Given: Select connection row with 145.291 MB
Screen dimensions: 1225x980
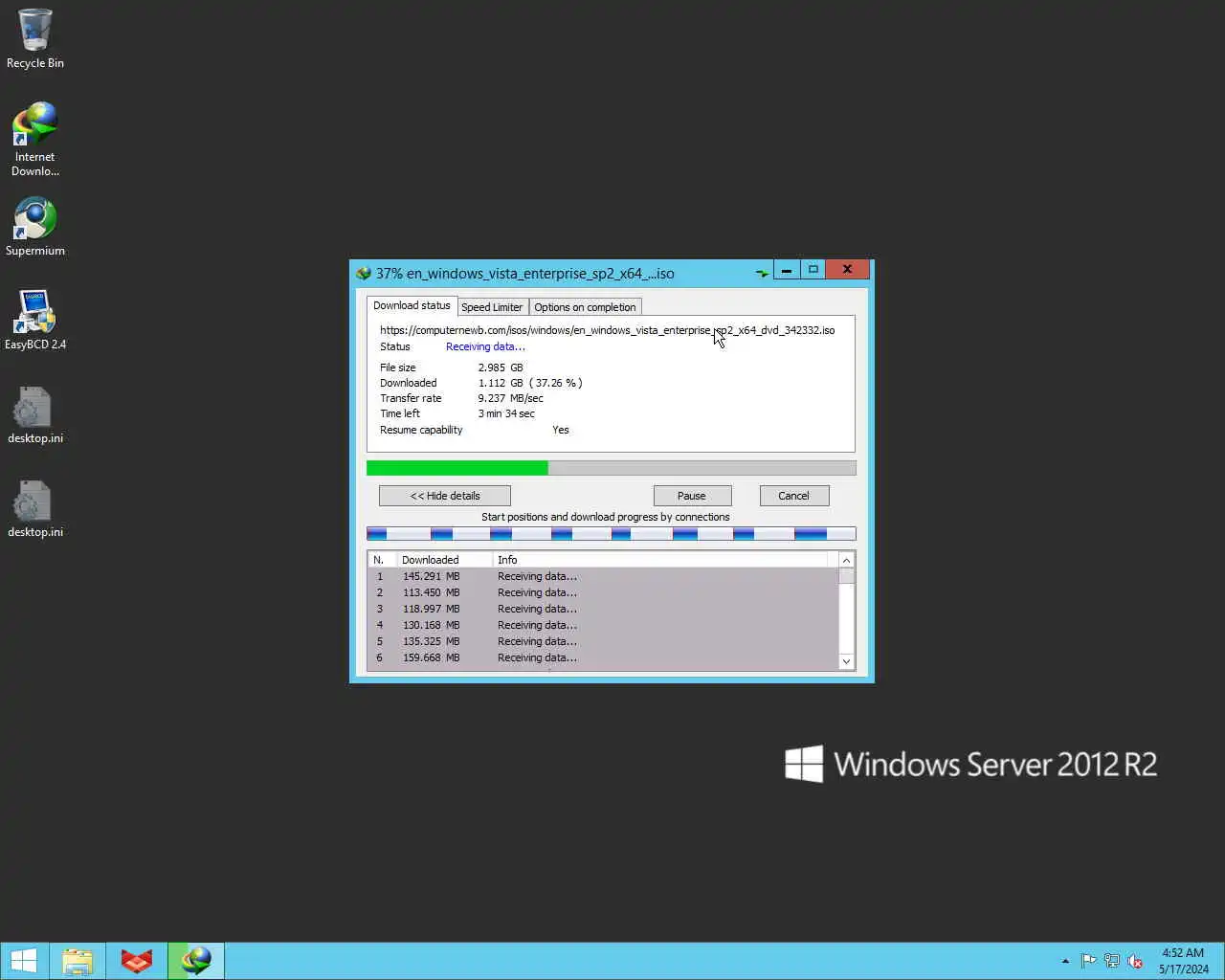Looking at the screenshot, I should pos(603,576).
